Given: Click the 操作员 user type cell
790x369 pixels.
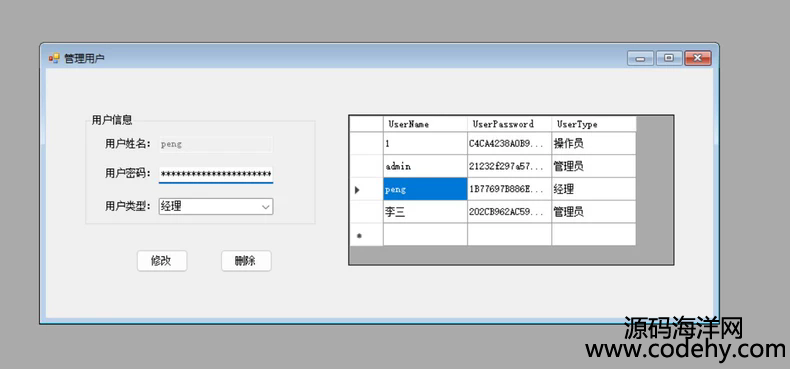Looking at the screenshot, I should click(594, 144).
